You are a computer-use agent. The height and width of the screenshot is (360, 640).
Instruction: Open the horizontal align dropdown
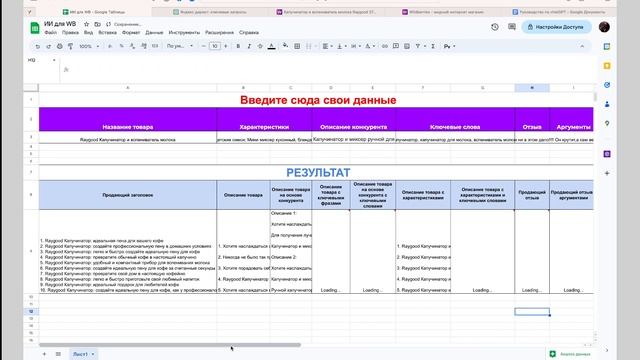[x=327, y=47]
